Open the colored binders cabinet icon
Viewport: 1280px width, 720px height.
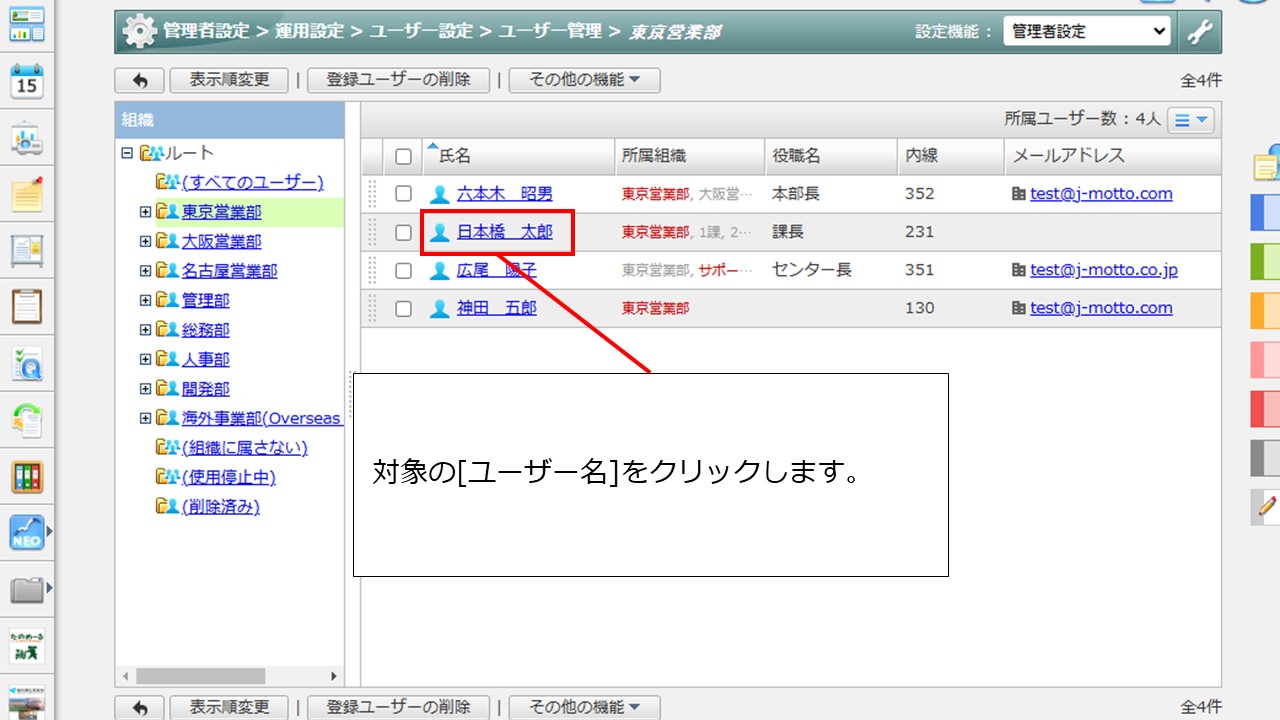click(27, 476)
